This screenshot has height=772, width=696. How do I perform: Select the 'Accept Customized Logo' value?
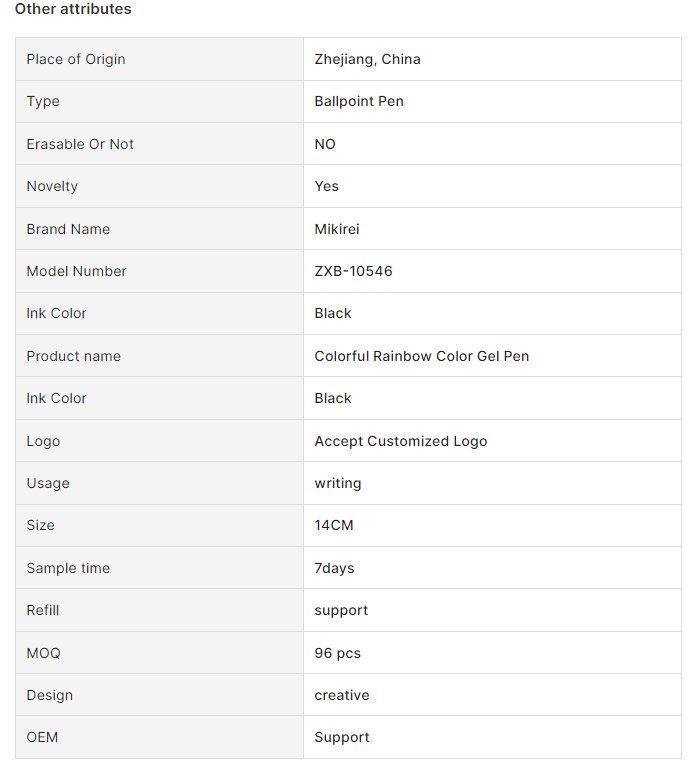click(401, 441)
